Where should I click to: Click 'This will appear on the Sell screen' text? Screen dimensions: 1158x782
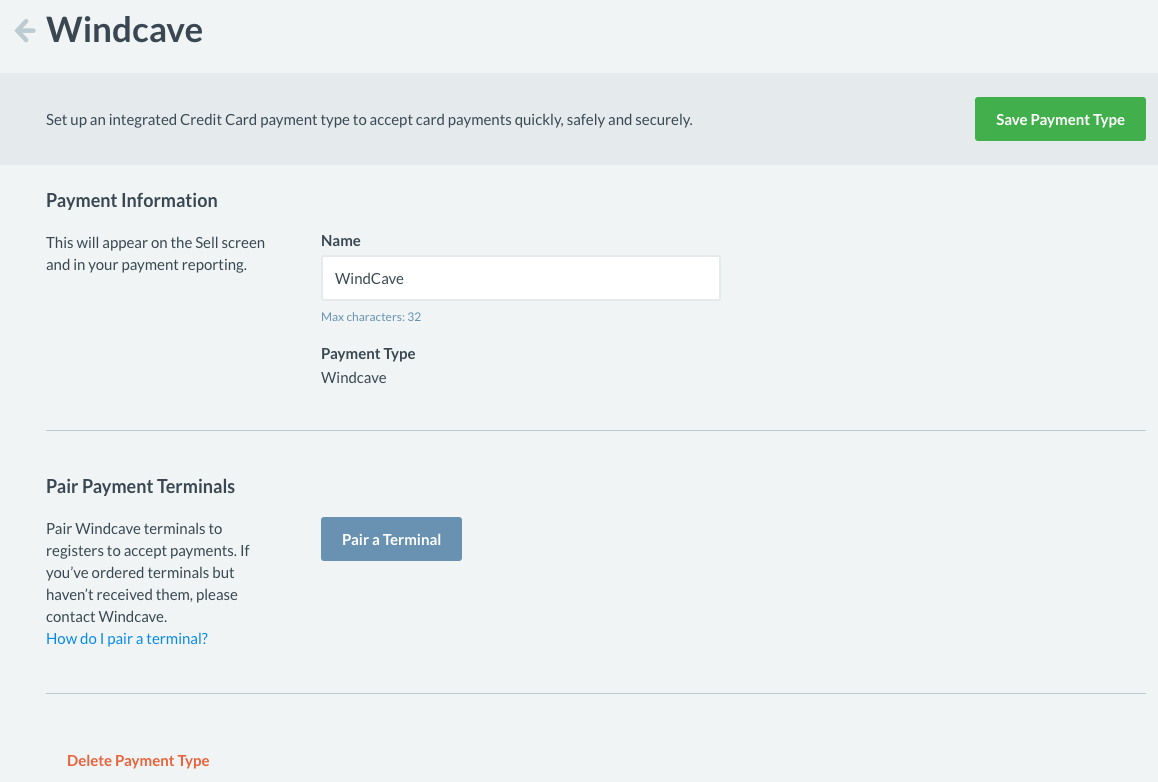tap(155, 243)
